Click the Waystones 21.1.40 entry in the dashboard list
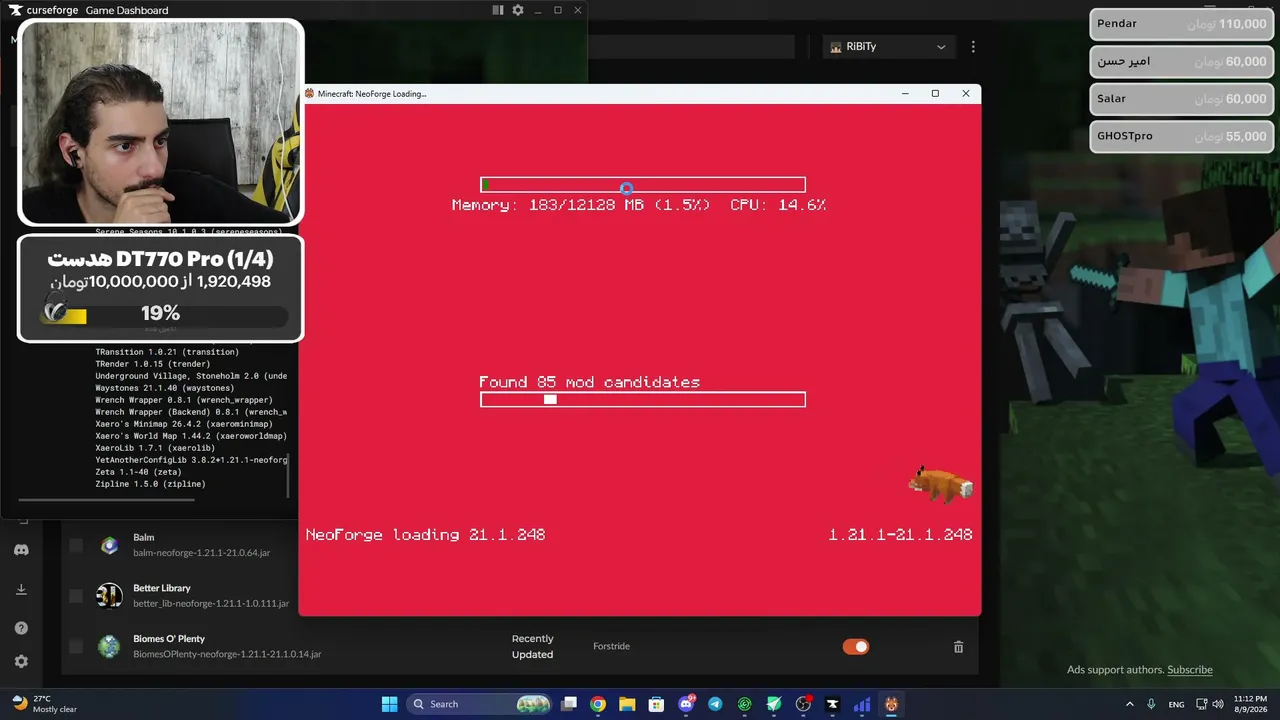The width and height of the screenshot is (1280, 720). tap(165, 388)
